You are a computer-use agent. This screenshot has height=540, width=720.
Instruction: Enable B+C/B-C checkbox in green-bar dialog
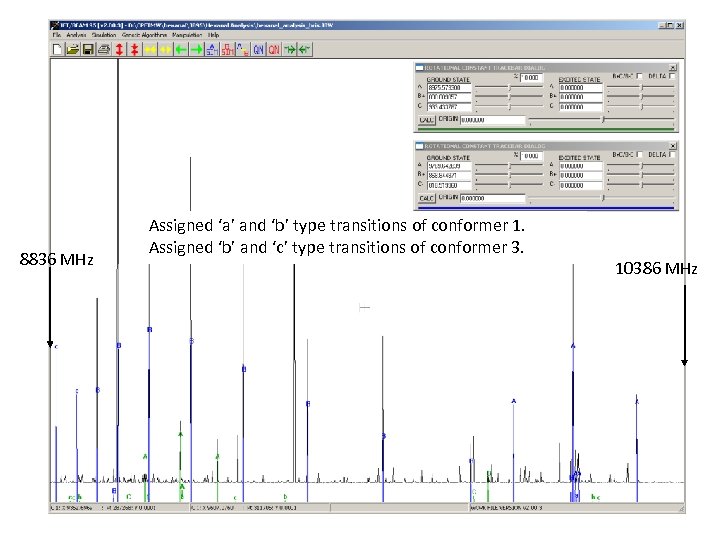click(639, 76)
